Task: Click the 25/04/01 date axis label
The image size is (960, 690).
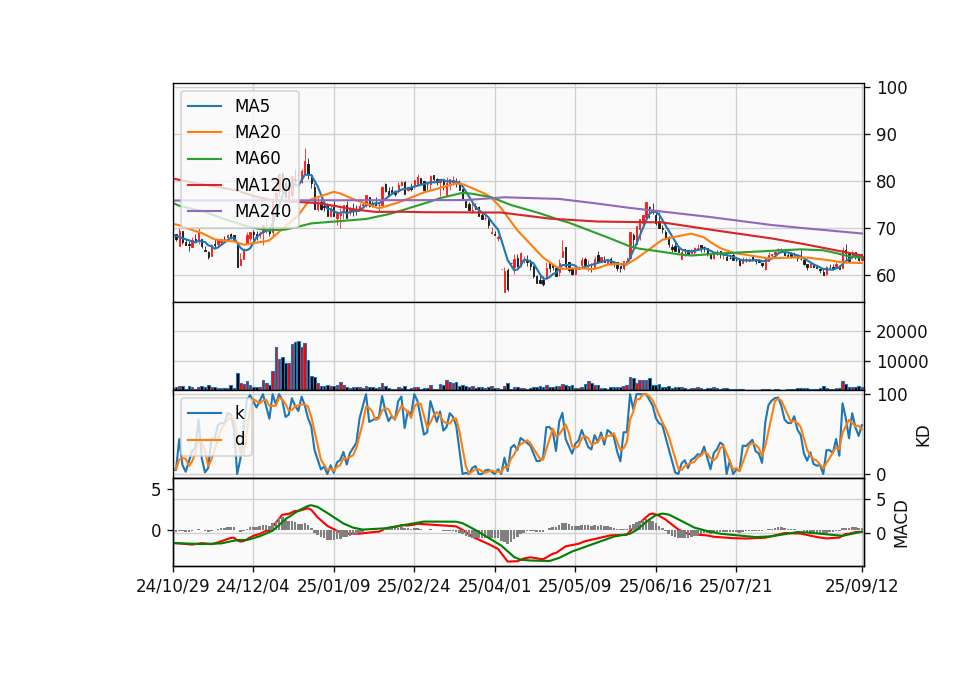Action: click(494, 586)
